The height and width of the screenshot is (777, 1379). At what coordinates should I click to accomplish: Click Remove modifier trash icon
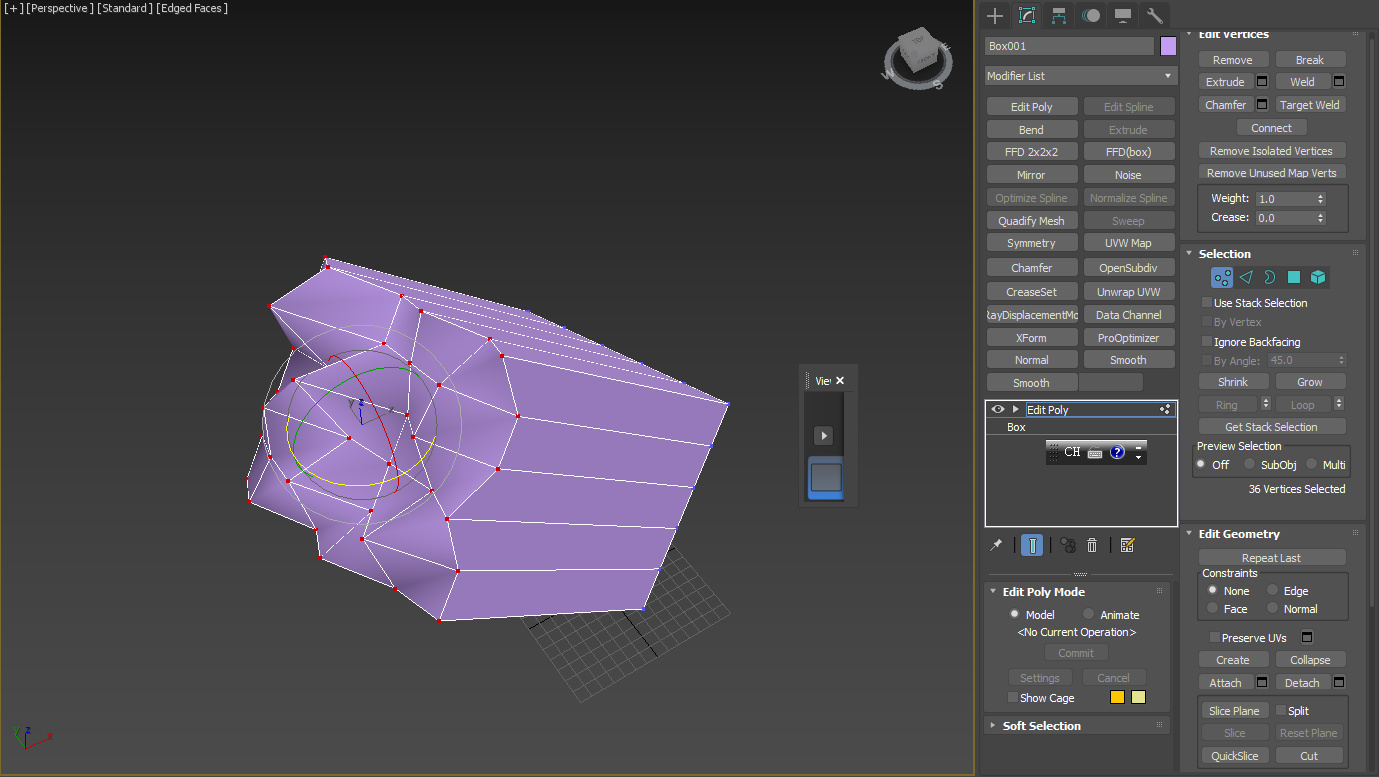[1092, 545]
